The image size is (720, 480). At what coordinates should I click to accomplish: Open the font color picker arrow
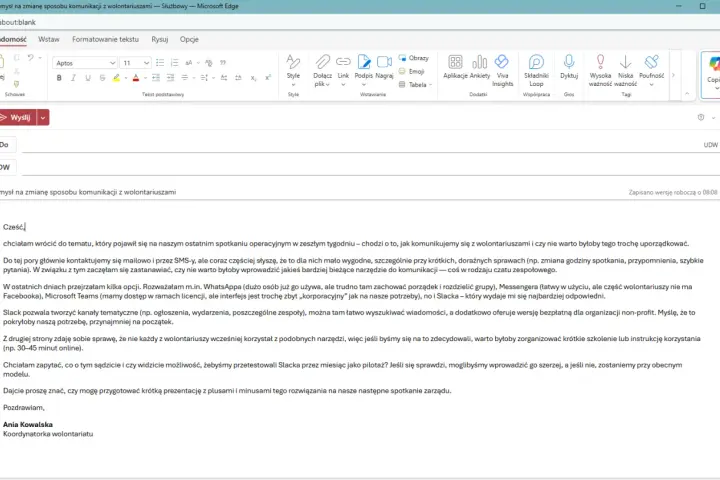[146, 78]
